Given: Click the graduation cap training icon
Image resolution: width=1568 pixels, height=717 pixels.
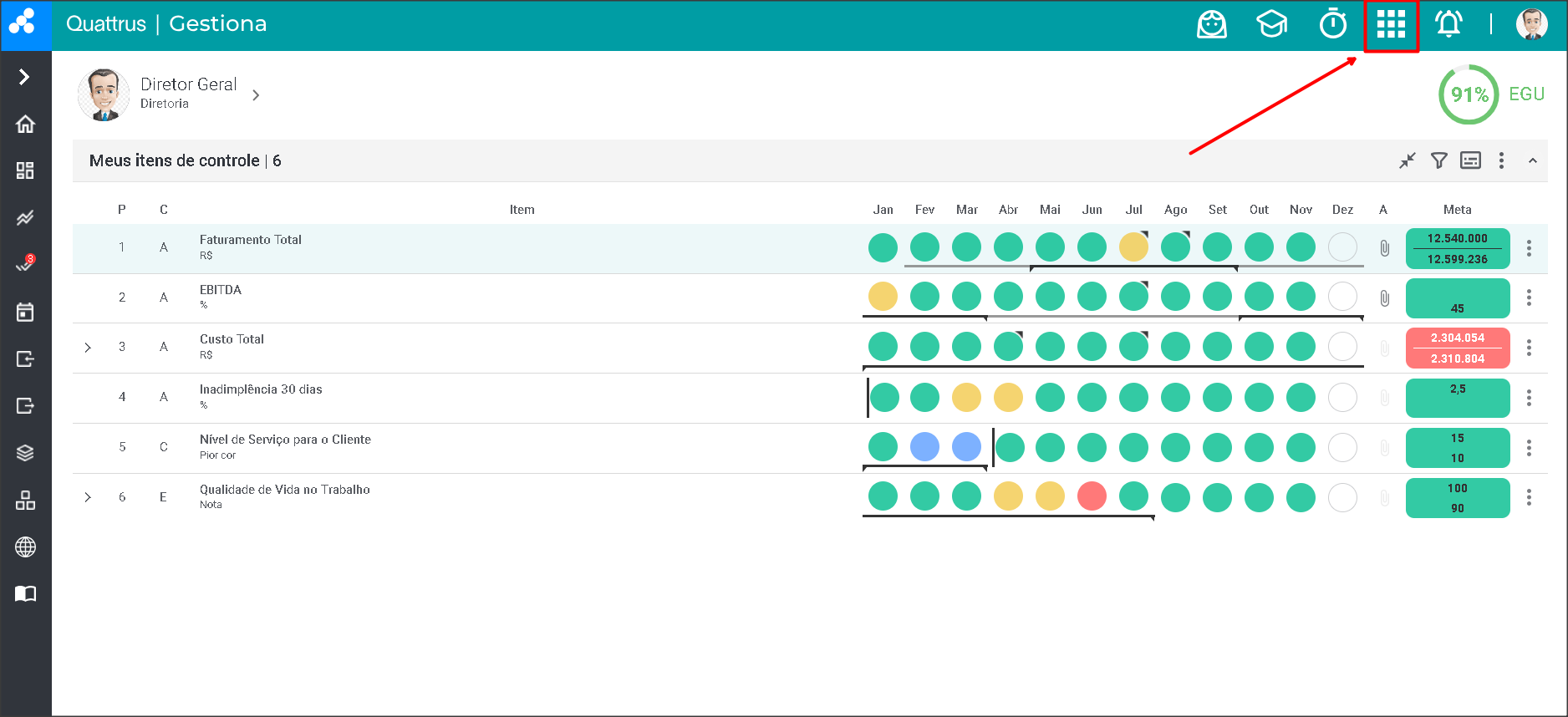Looking at the screenshot, I should pyautogui.click(x=1271, y=24).
